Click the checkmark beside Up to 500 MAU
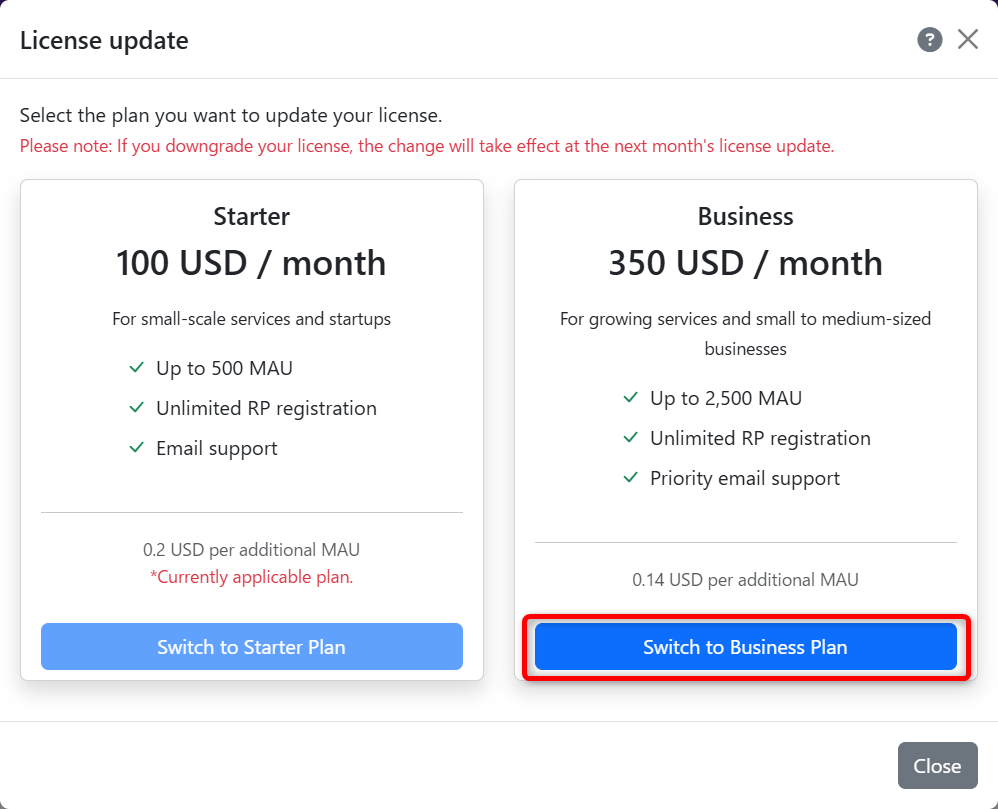 point(137,368)
